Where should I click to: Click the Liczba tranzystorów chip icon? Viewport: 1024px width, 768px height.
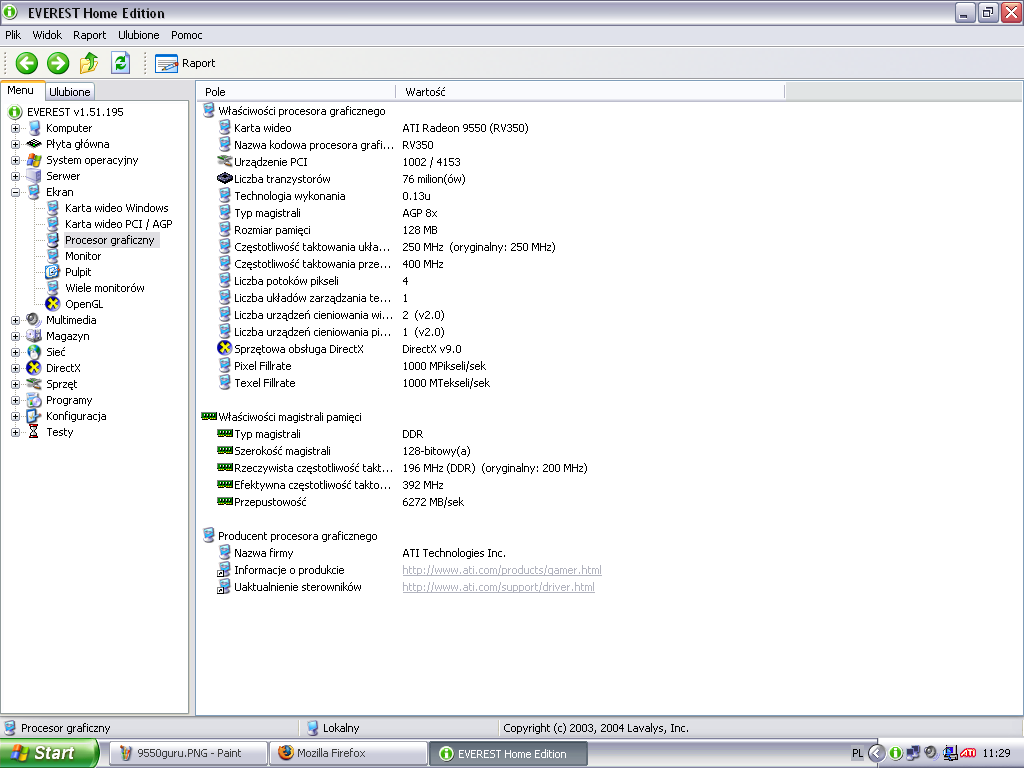point(225,178)
